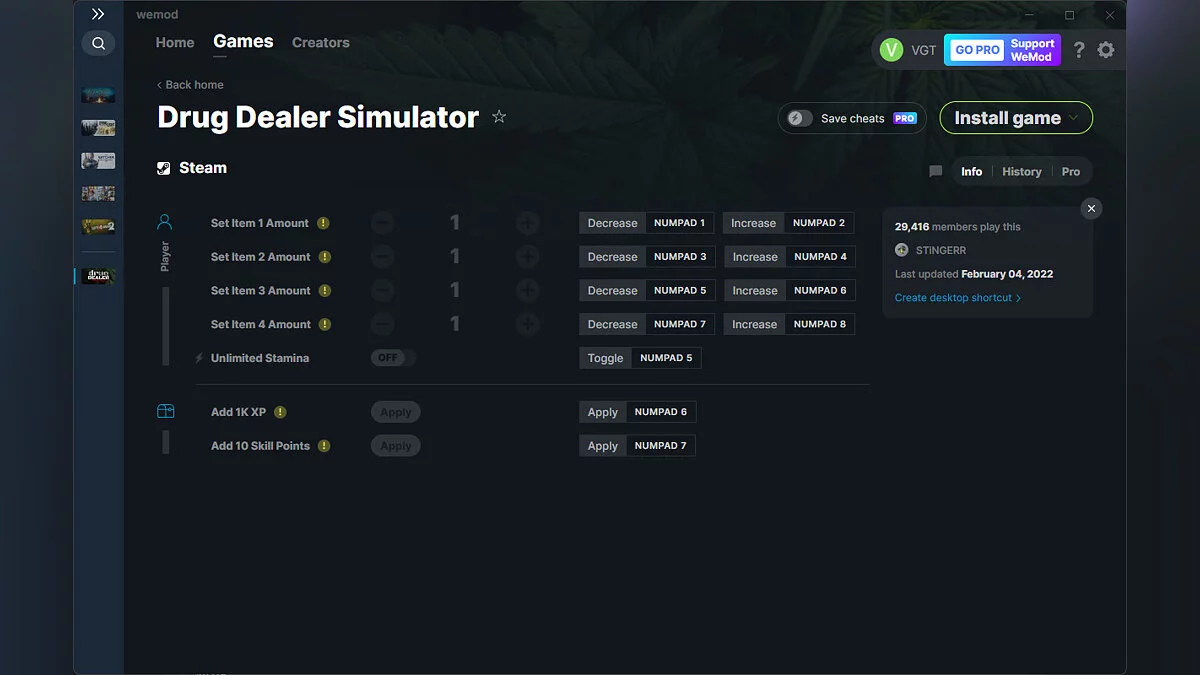Show info icon for Set Item 3 Amount
Image resolution: width=1200 pixels, height=675 pixels.
click(x=325, y=291)
